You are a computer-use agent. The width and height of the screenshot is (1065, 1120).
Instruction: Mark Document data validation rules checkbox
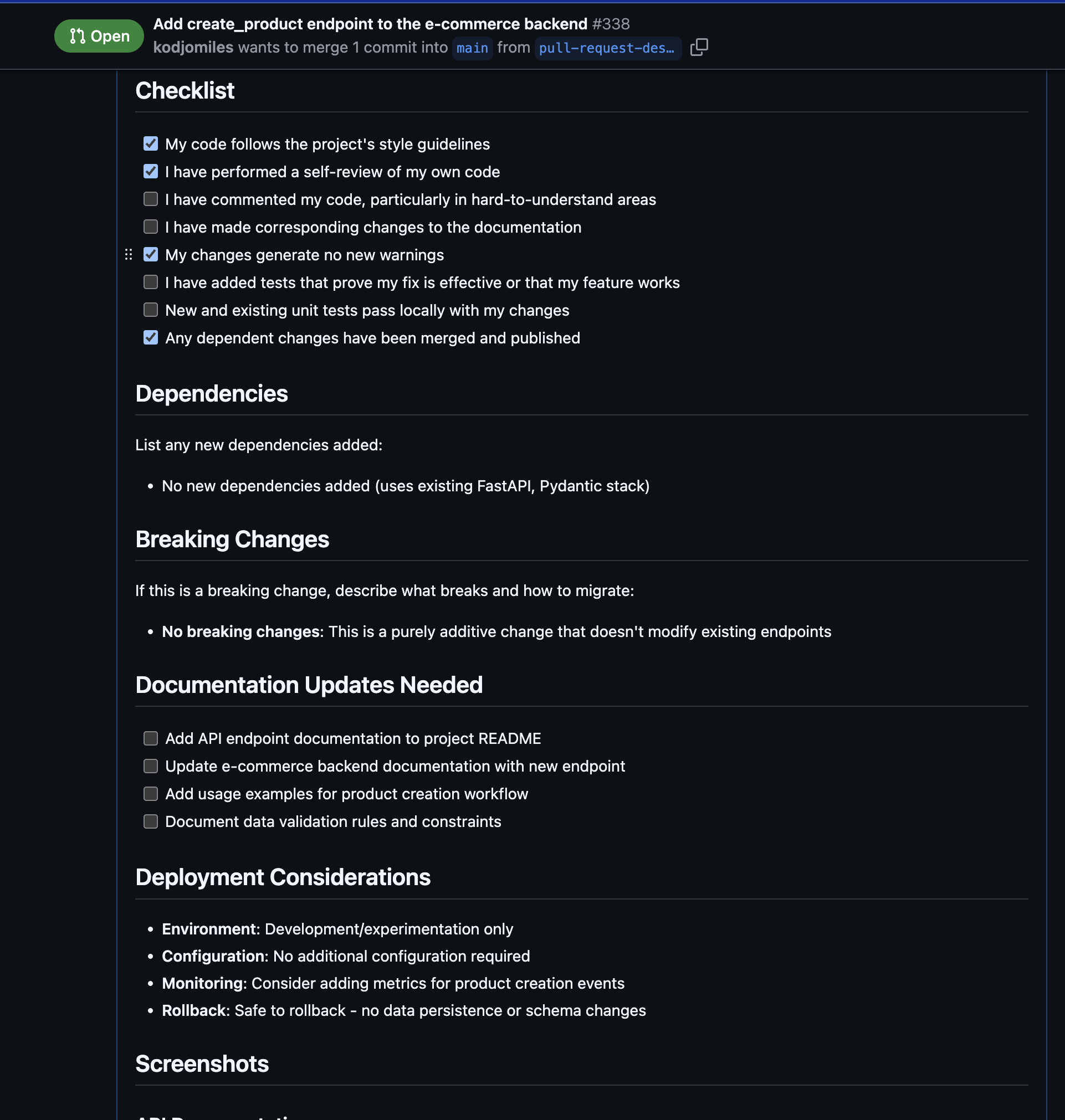(x=150, y=821)
